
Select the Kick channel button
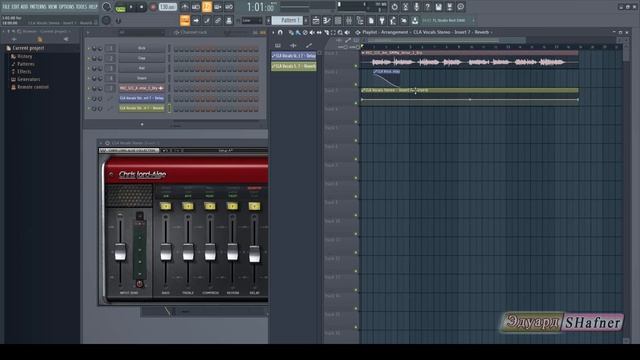pyautogui.click(x=142, y=48)
